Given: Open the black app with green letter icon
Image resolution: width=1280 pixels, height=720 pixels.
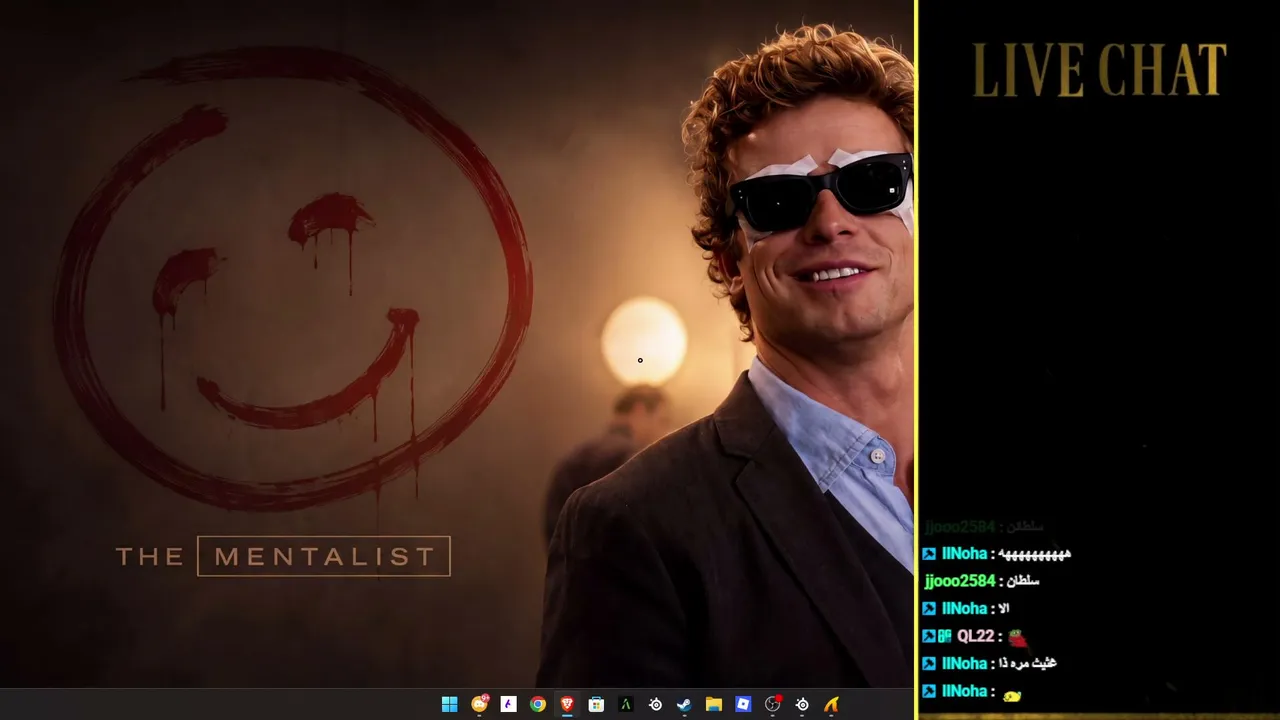Looking at the screenshot, I should point(626,704).
